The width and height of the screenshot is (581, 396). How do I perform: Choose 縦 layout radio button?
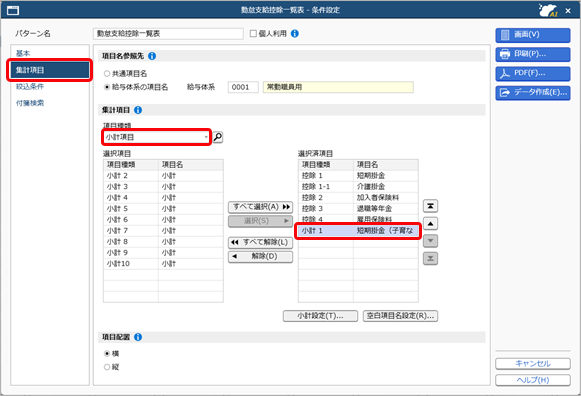[107, 367]
